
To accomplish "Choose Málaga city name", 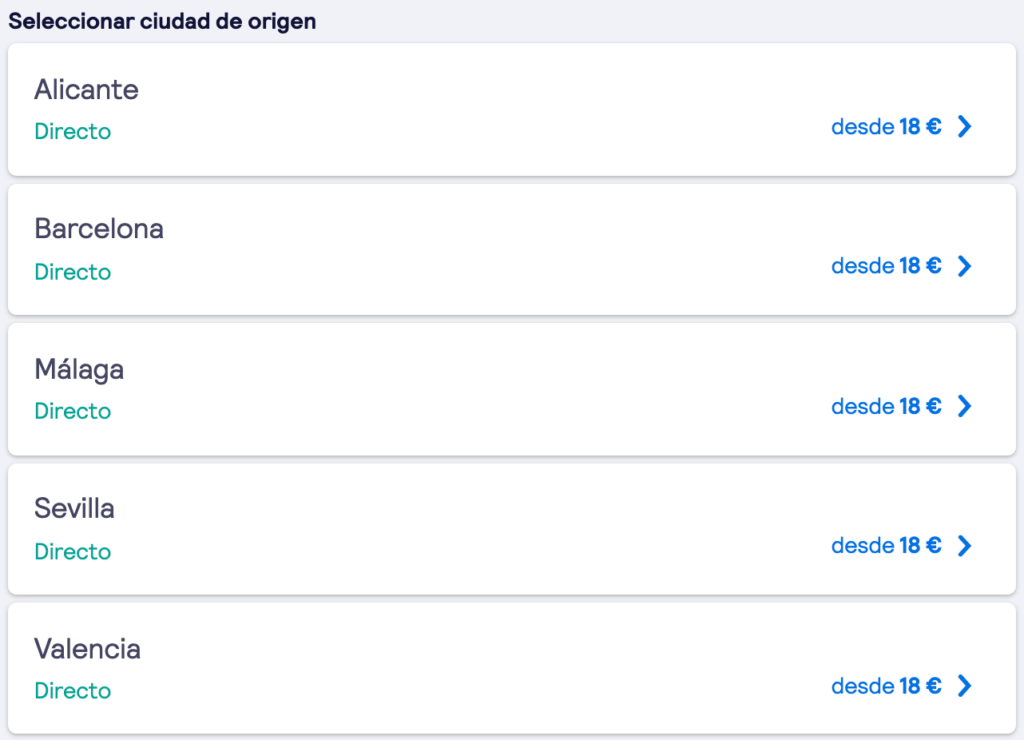I will point(79,369).
